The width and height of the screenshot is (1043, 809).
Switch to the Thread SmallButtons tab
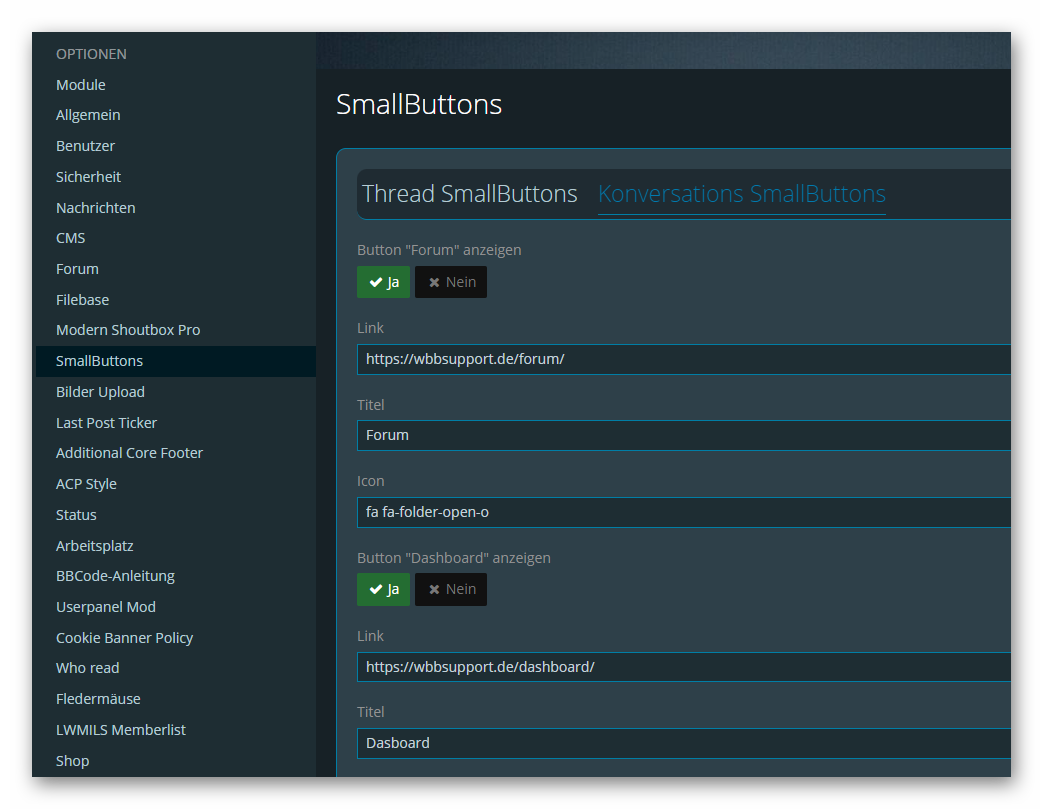tap(469, 194)
